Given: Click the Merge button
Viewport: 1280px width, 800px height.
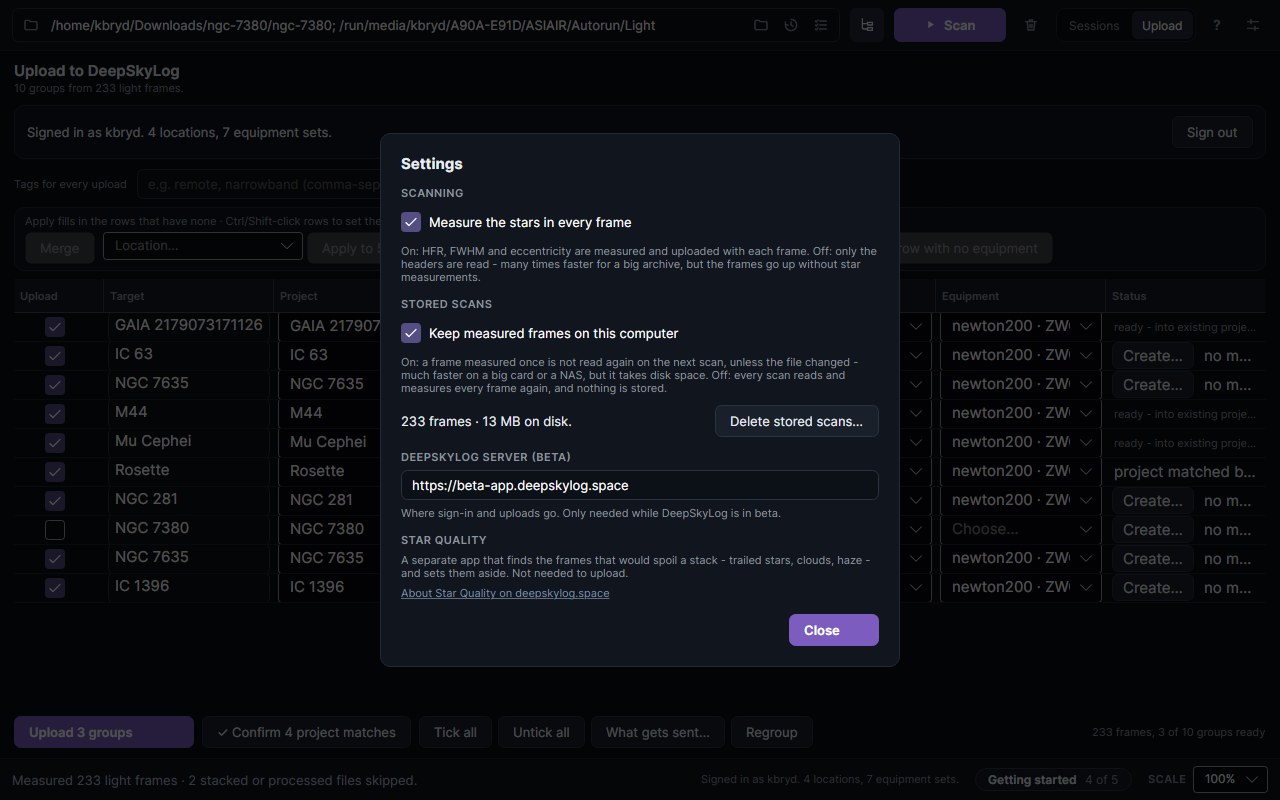Looking at the screenshot, I should pyautogui.click(x=59, y=248).
